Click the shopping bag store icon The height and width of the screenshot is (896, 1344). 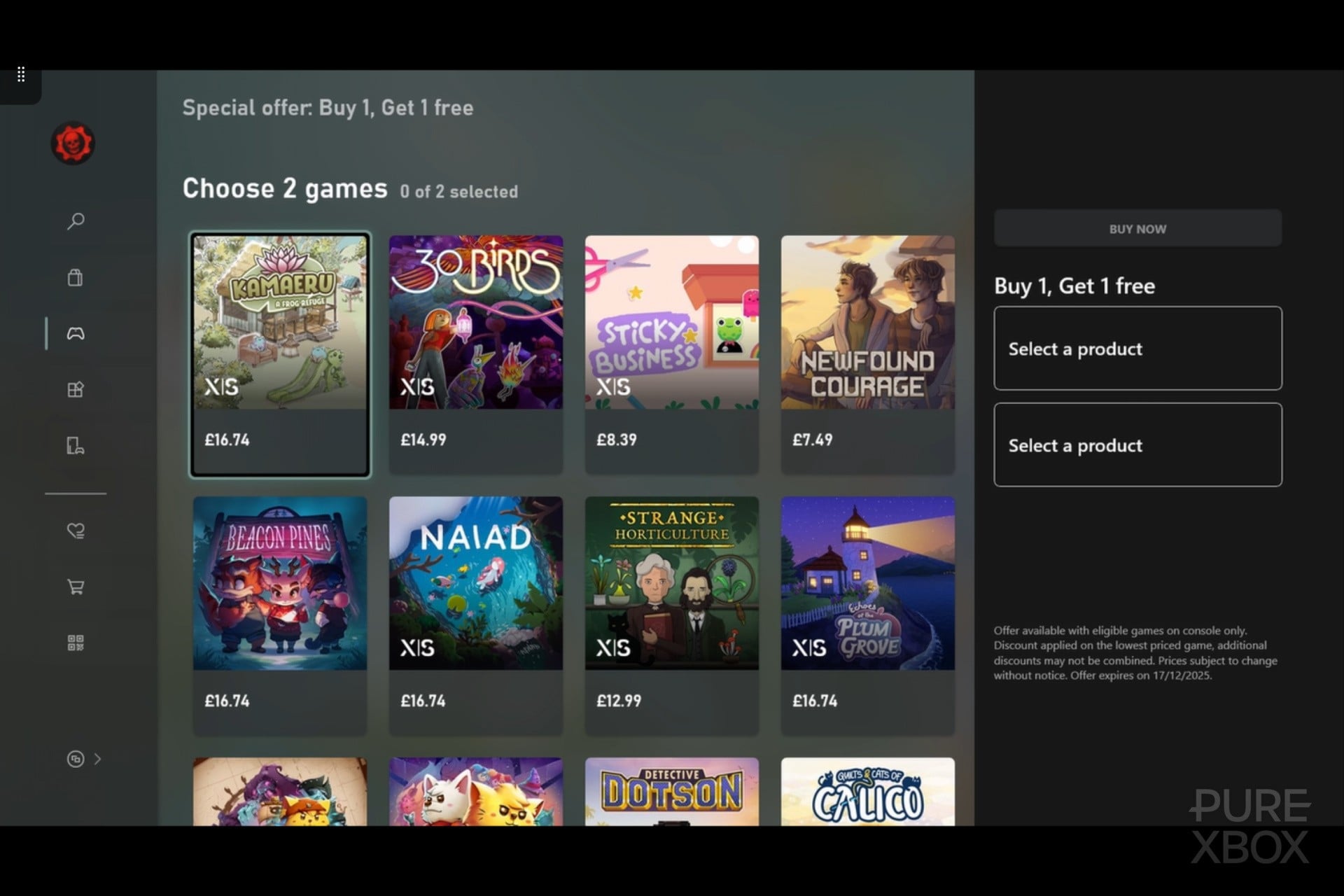76,277
